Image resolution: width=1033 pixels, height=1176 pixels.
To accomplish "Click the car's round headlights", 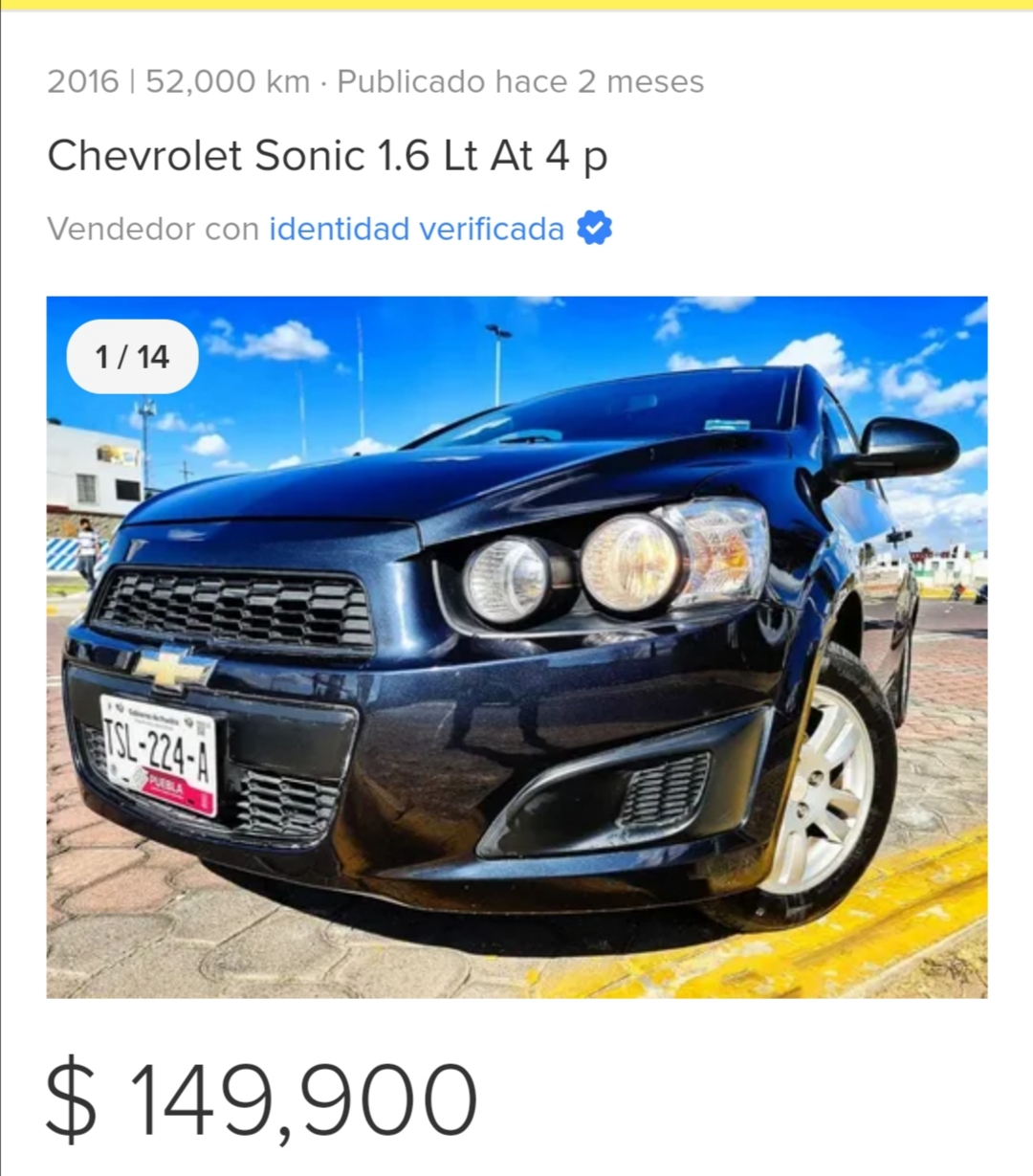I will point(574,566).
